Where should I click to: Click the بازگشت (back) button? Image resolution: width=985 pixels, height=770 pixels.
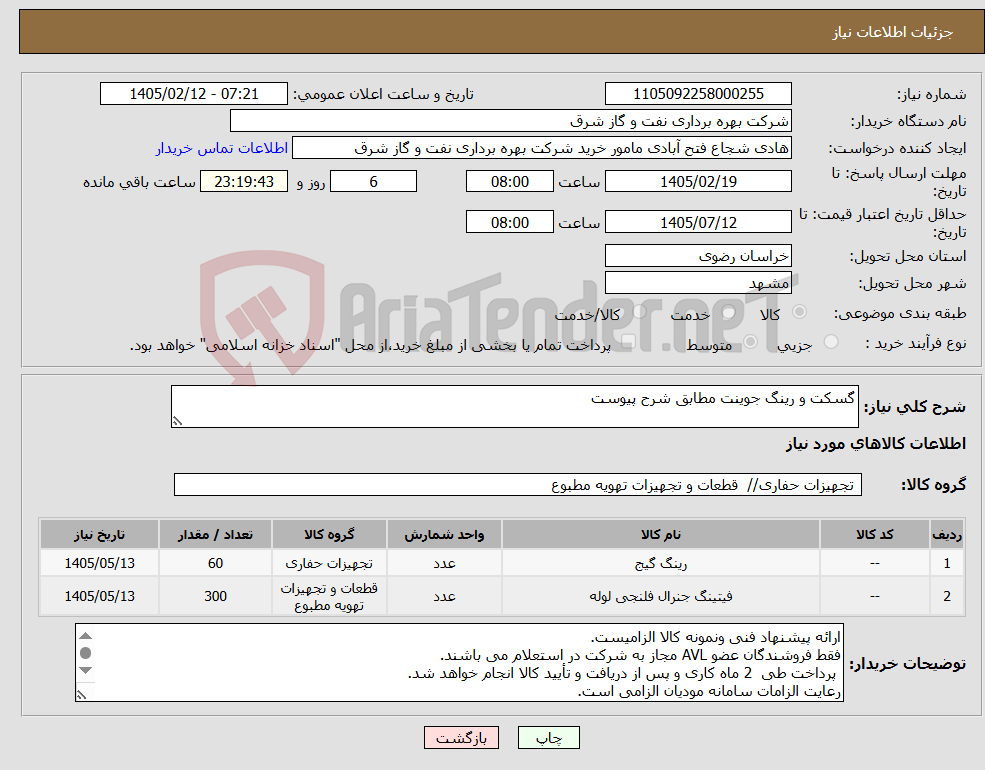point(461,738)
